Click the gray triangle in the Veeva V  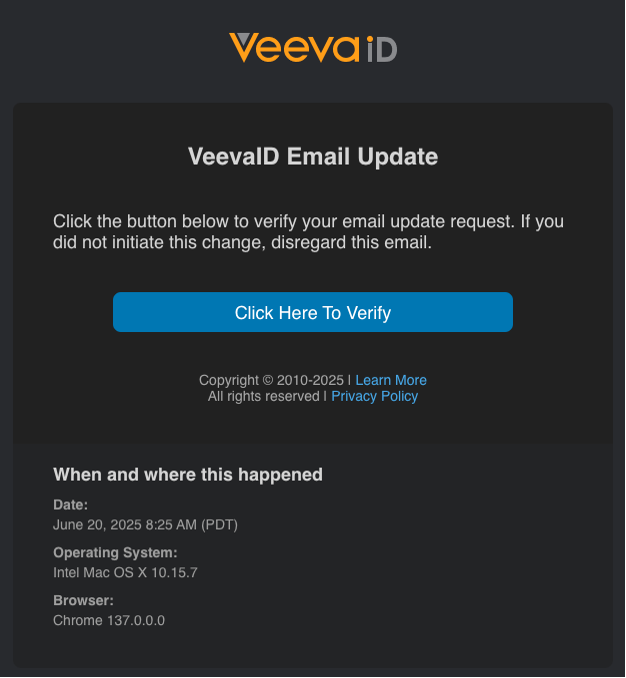click(x=243, y=38)
